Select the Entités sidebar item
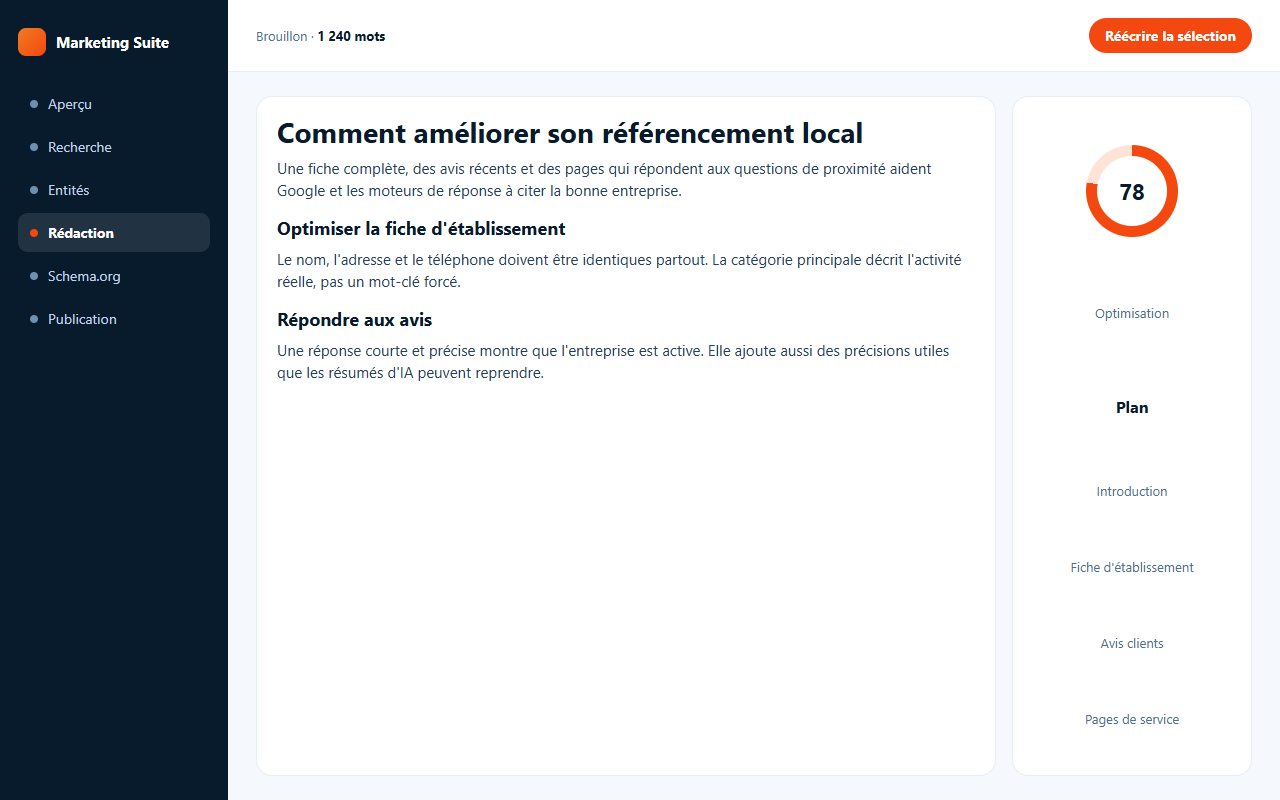 [114, 190]
